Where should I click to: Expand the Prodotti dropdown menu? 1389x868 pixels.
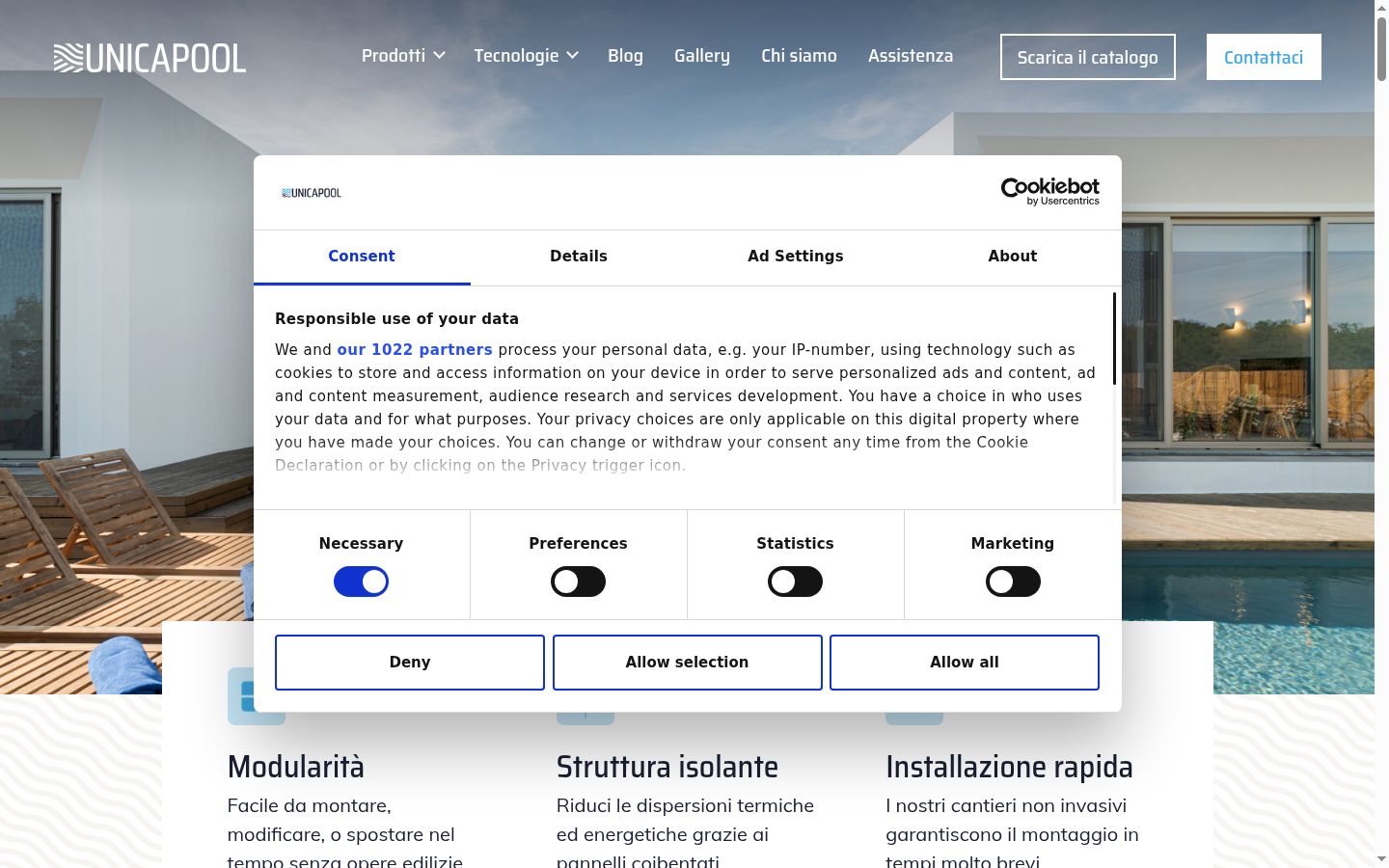pos(403,56)
